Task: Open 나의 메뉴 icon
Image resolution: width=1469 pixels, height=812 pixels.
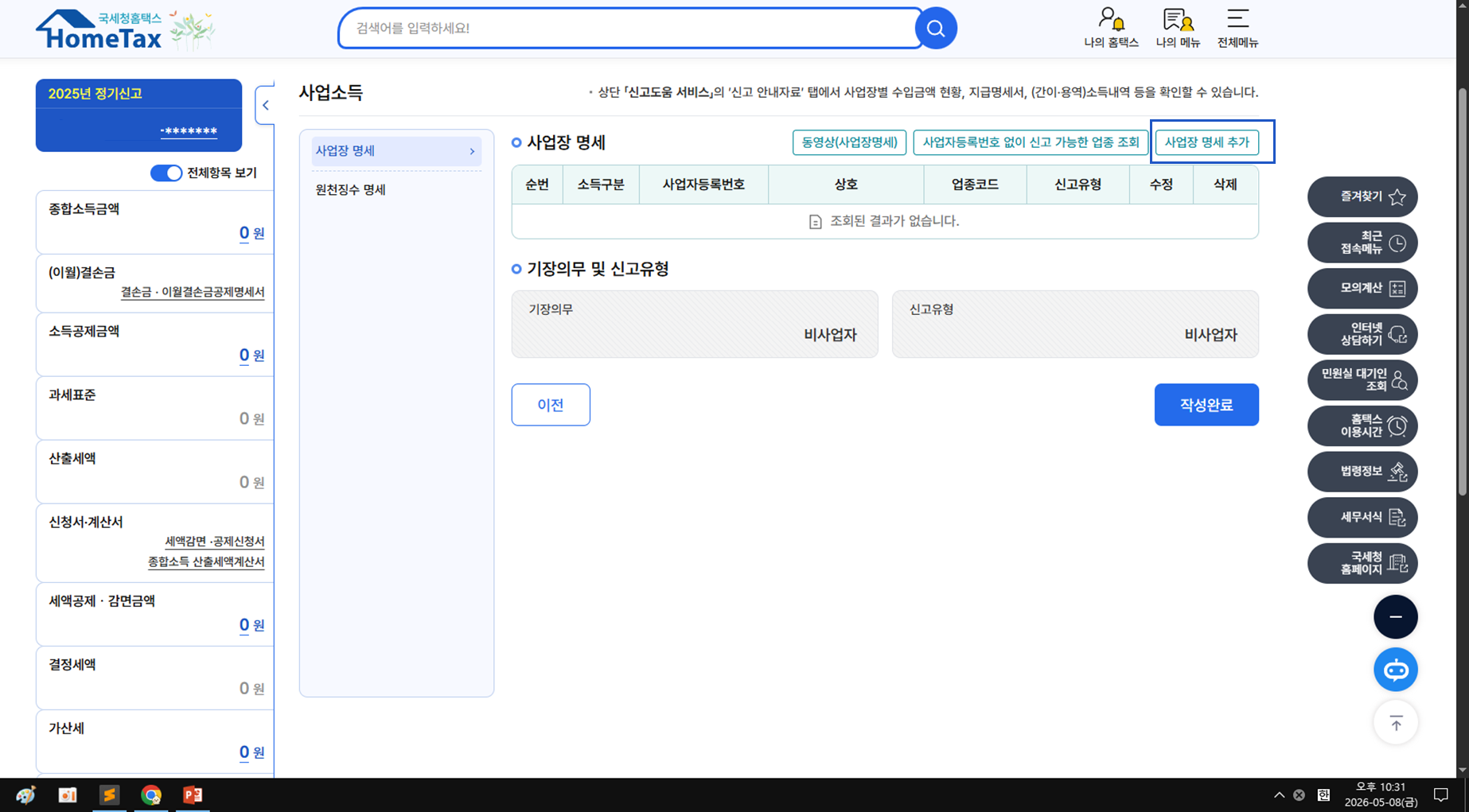Action: [x=1178, y=29]
